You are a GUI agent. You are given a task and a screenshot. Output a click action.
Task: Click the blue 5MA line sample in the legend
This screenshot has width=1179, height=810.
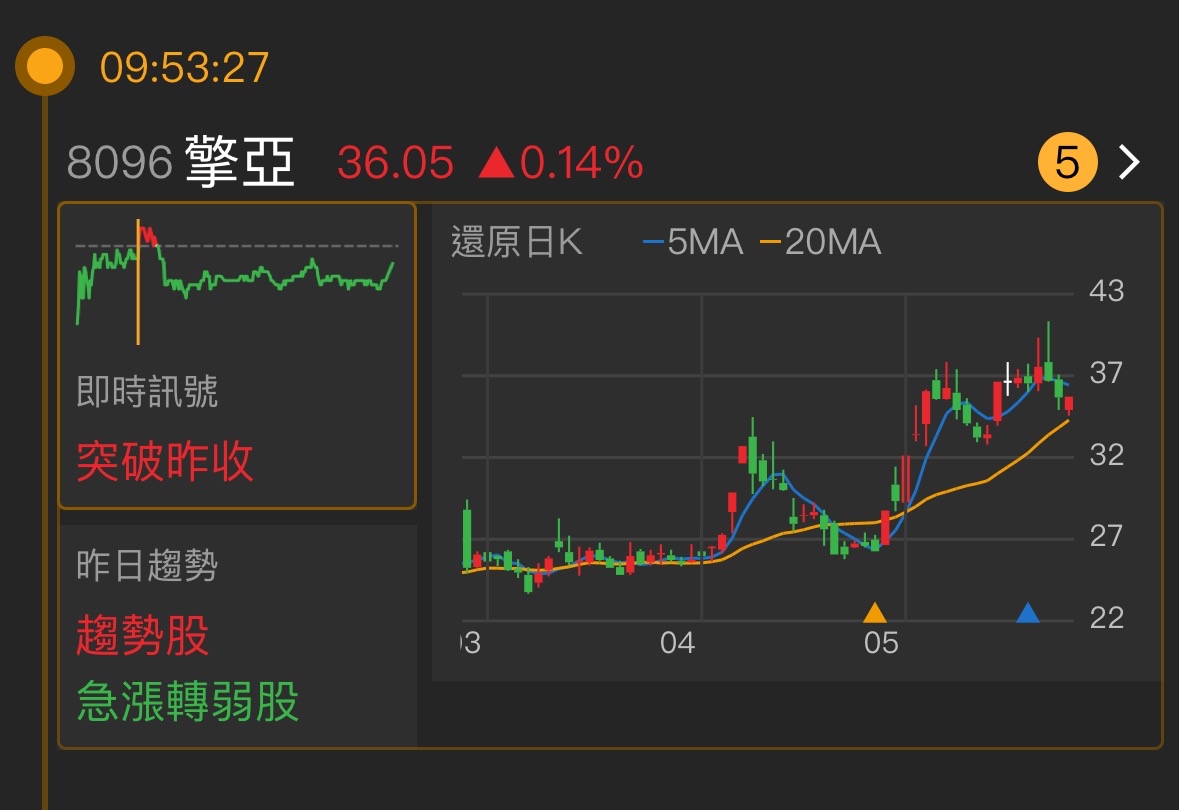tap(654, 242)
